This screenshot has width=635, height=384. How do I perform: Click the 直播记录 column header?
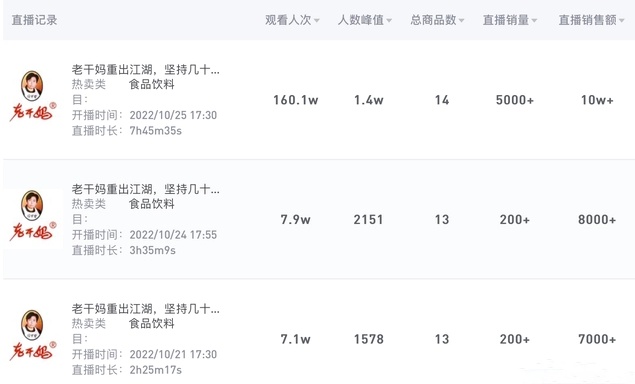34,20
